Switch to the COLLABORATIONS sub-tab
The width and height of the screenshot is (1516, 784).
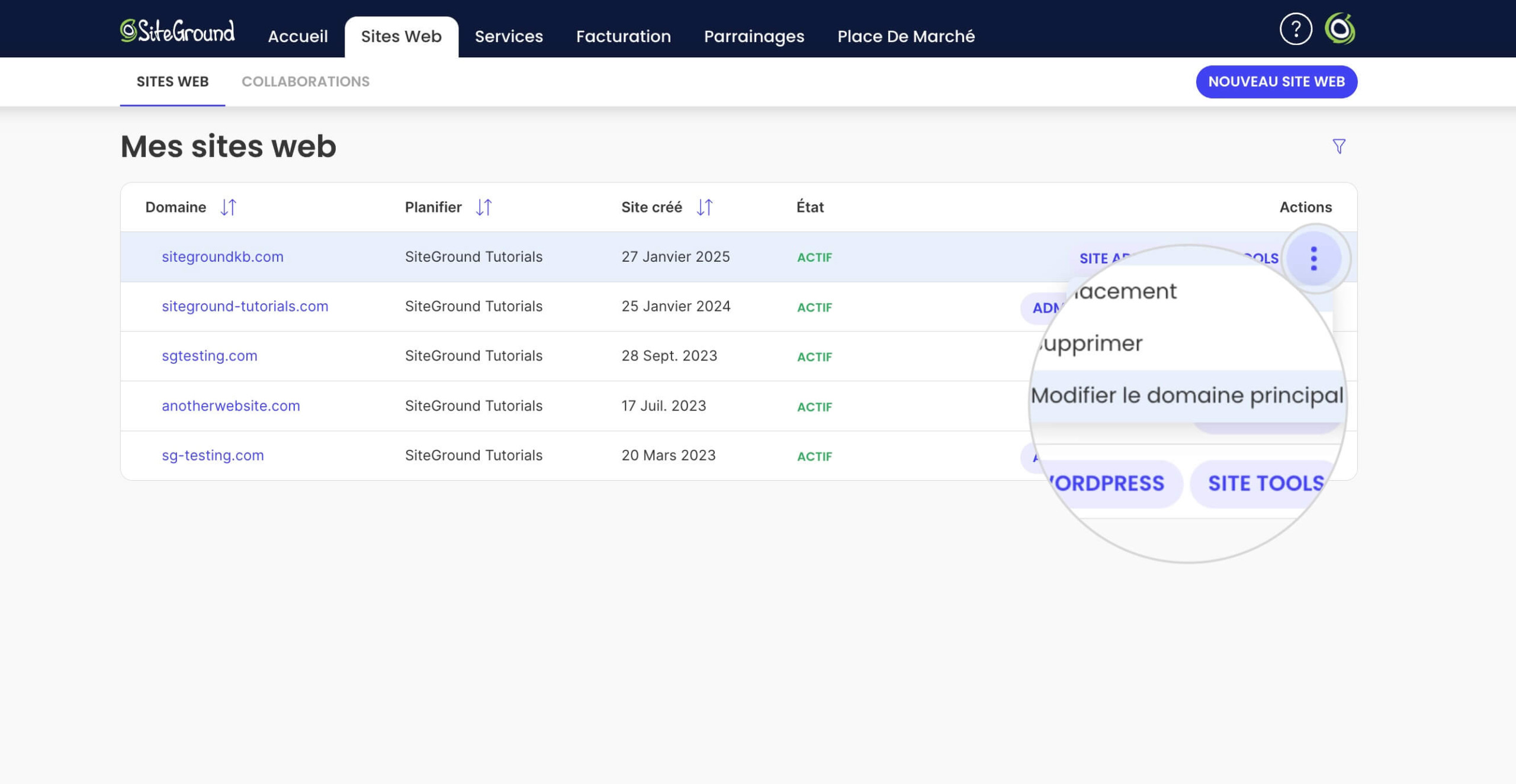306,82
